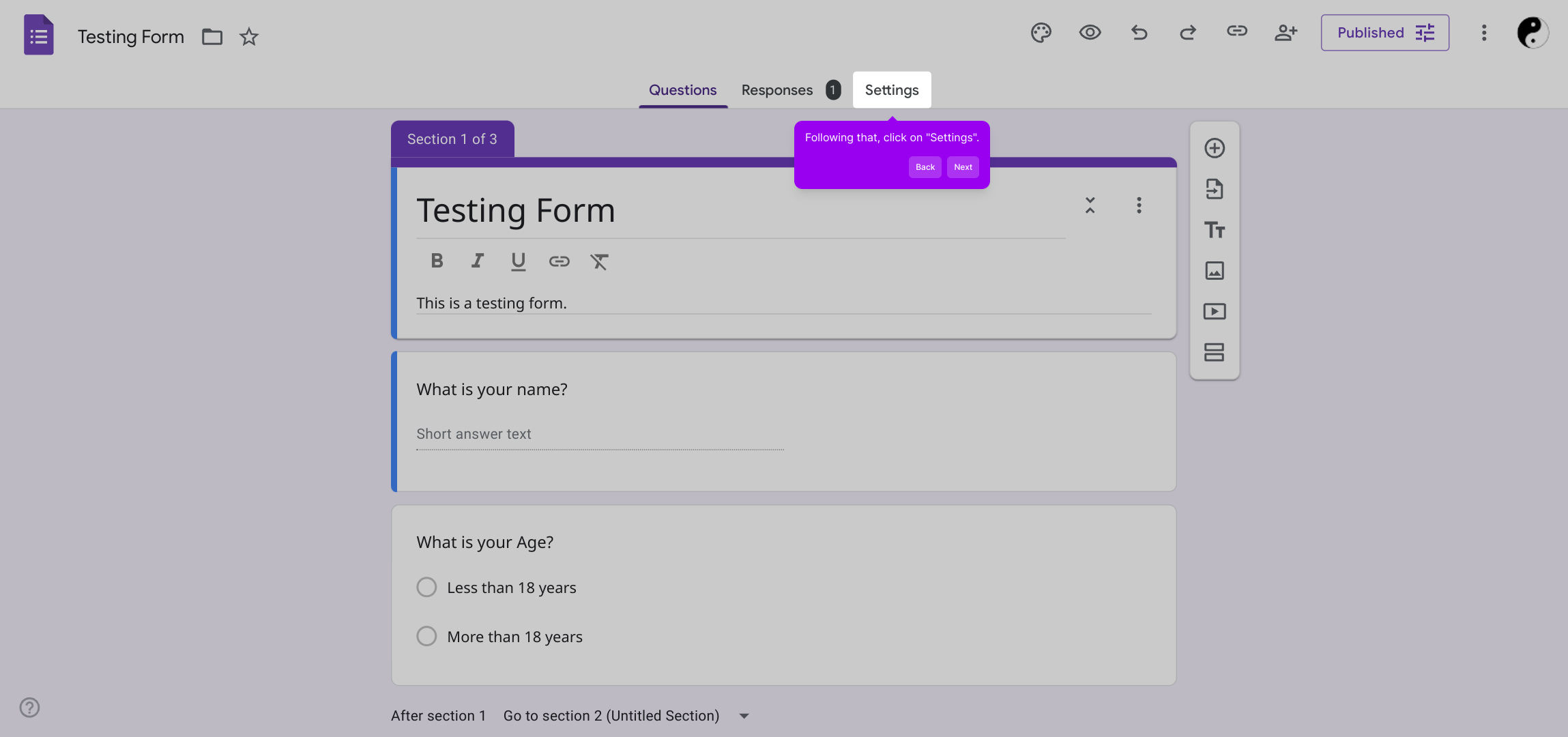Viewport: 1568px width, 737px height.
Task: Click the Published button
Action: click(x=1384, y=33)
